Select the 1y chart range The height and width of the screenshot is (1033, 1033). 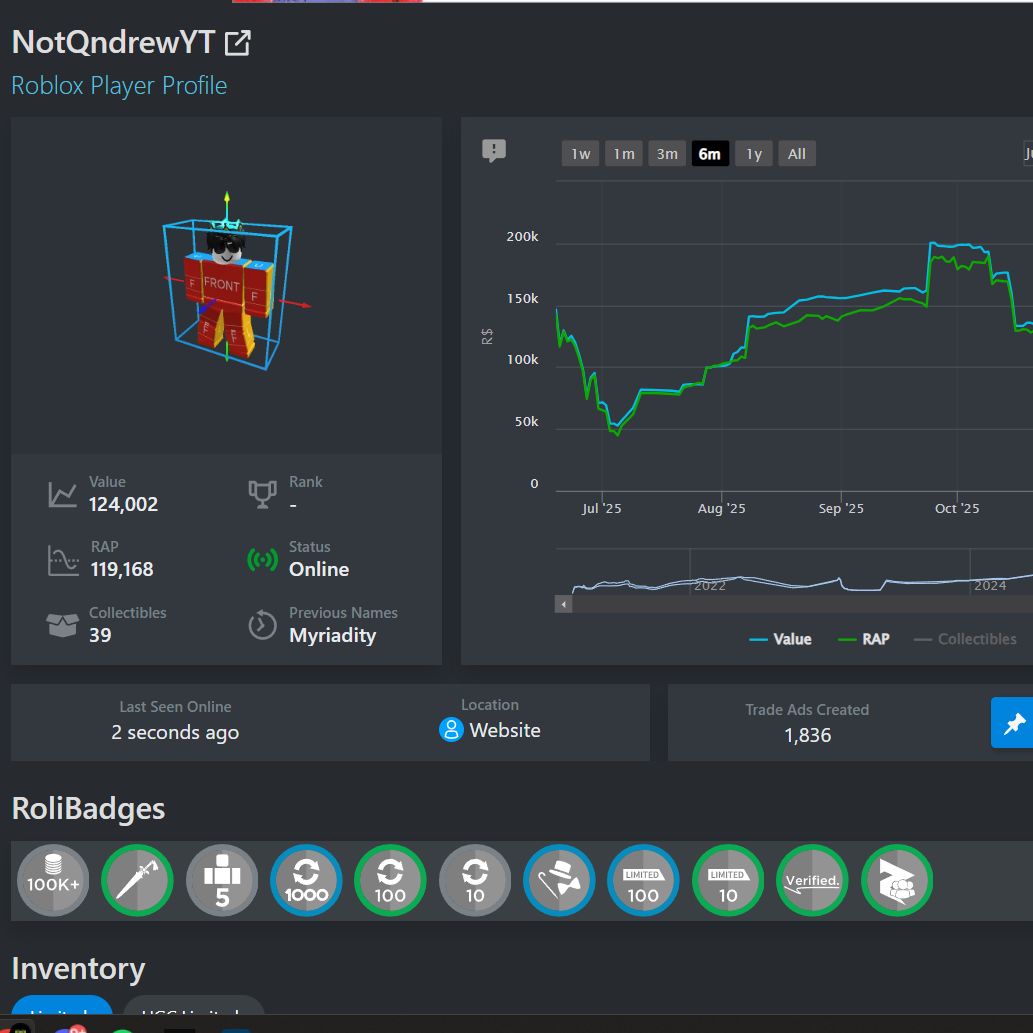coord(754,154)
